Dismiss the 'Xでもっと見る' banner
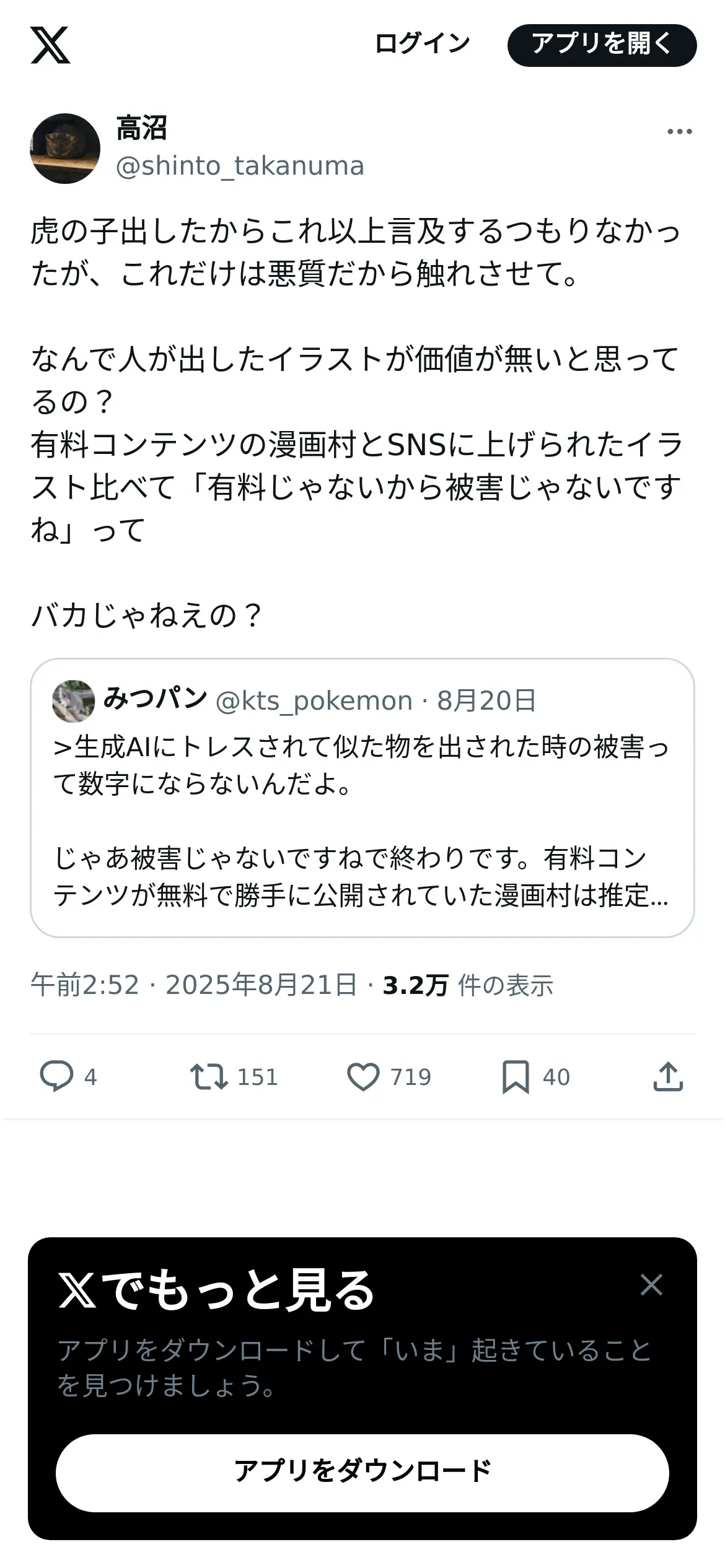This screenshot has height=1568, width=725. (651, 1285)
